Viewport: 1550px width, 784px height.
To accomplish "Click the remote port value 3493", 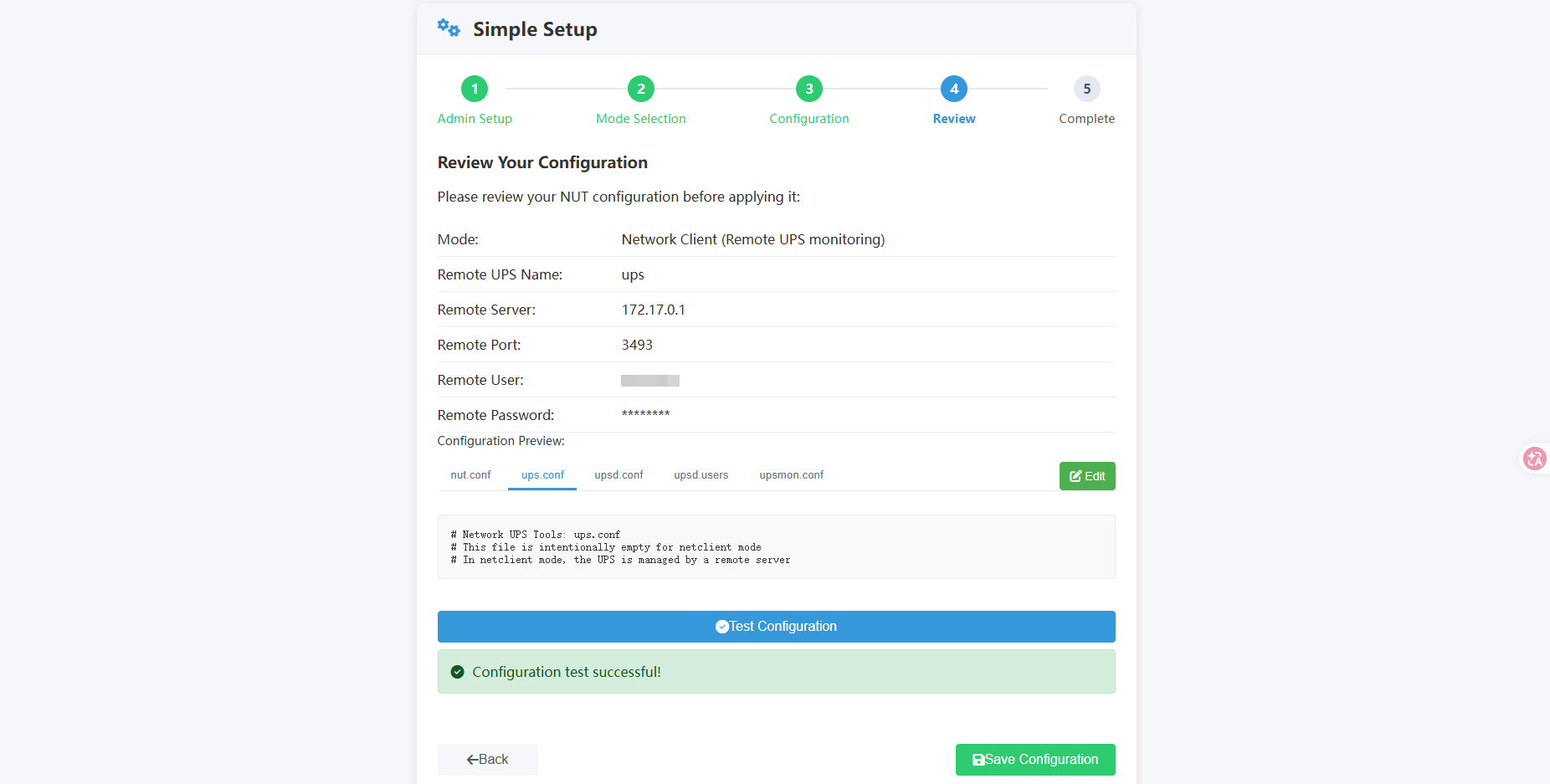I will click(x=637, y=345).
